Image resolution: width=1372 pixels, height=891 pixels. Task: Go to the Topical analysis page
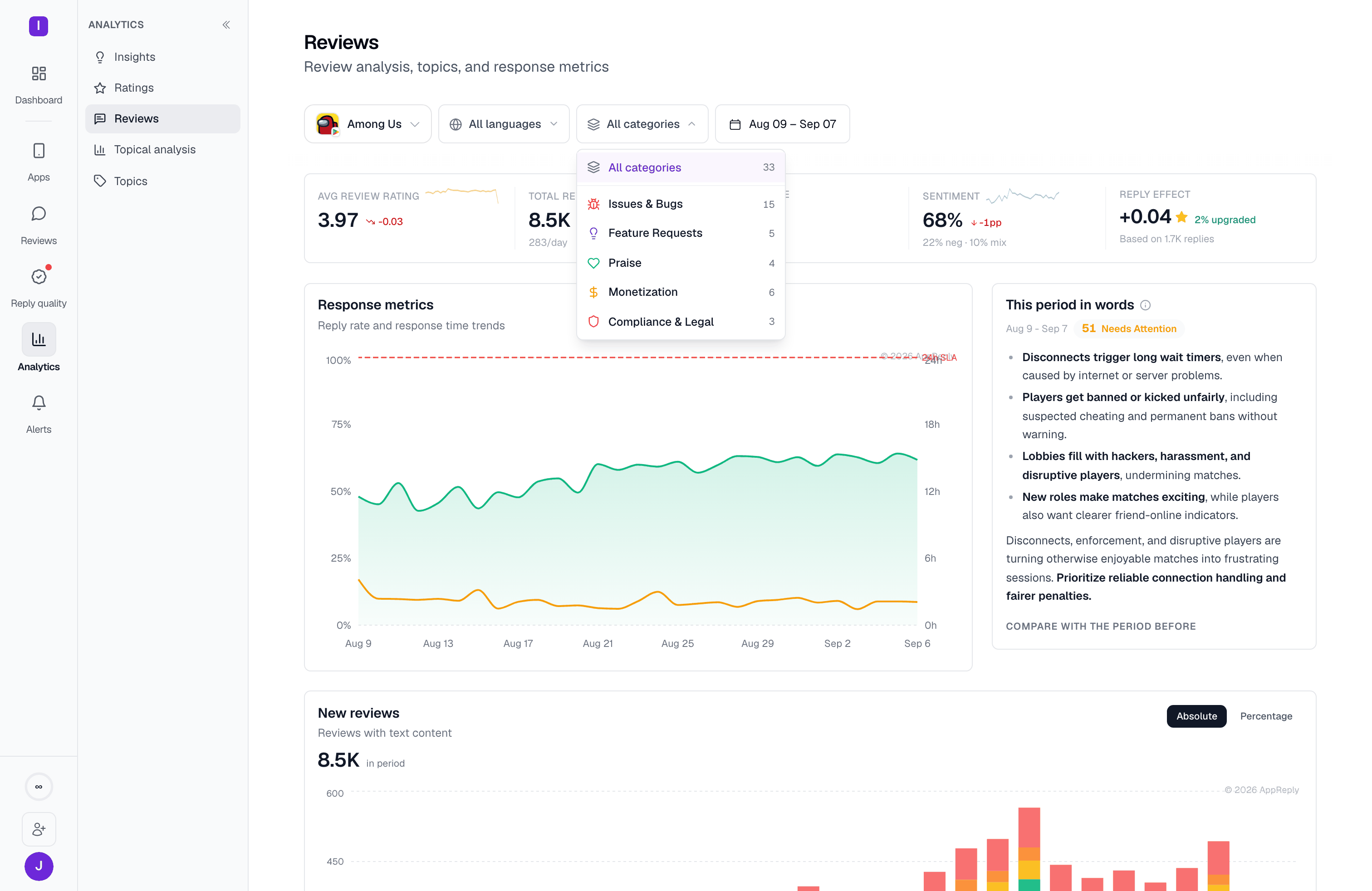[162, 150]
